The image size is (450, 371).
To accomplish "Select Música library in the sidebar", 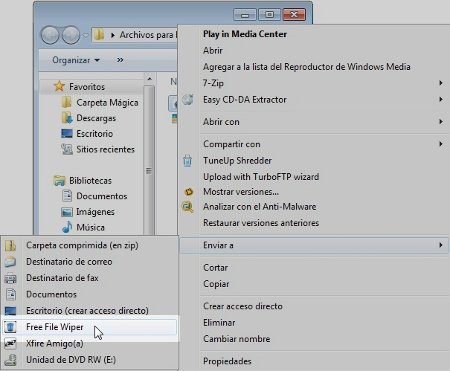I will click(90, 227).
